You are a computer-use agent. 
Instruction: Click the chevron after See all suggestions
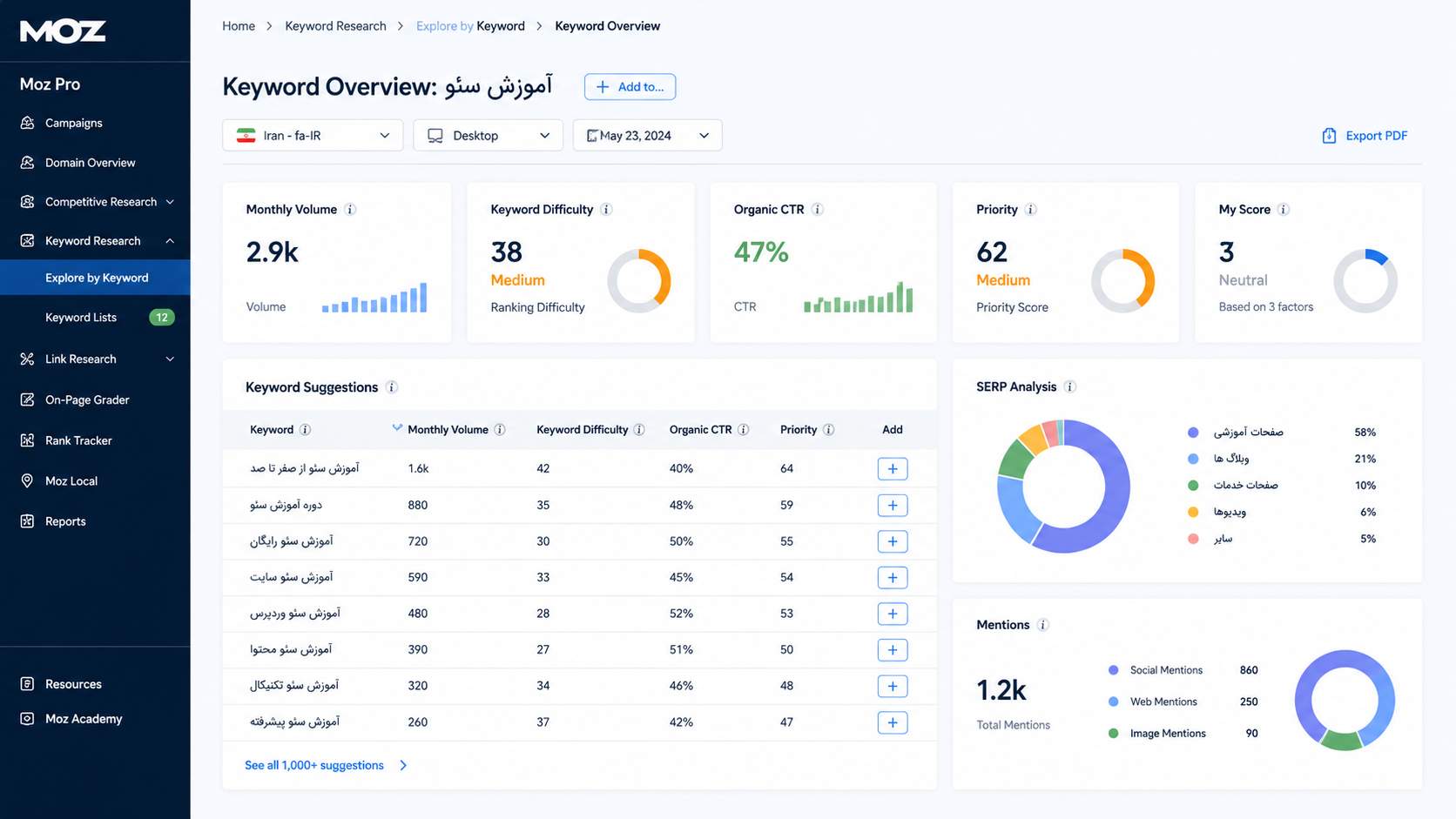click(403, 766)
